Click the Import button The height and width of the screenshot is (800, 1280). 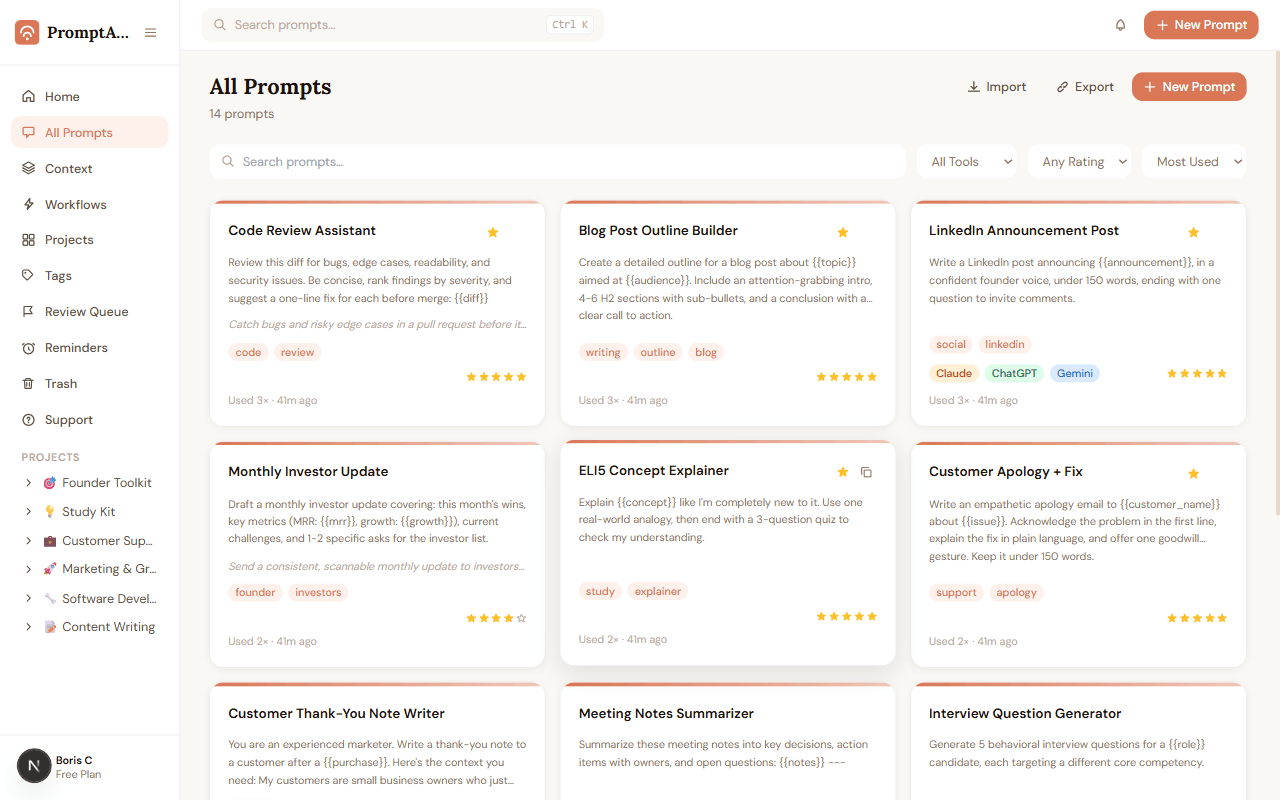coord(997,87)
